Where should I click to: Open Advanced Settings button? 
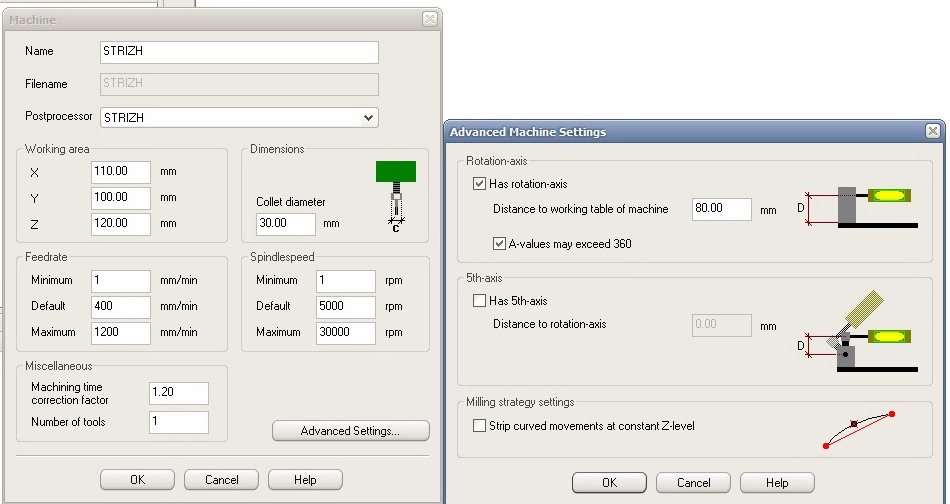350,431
